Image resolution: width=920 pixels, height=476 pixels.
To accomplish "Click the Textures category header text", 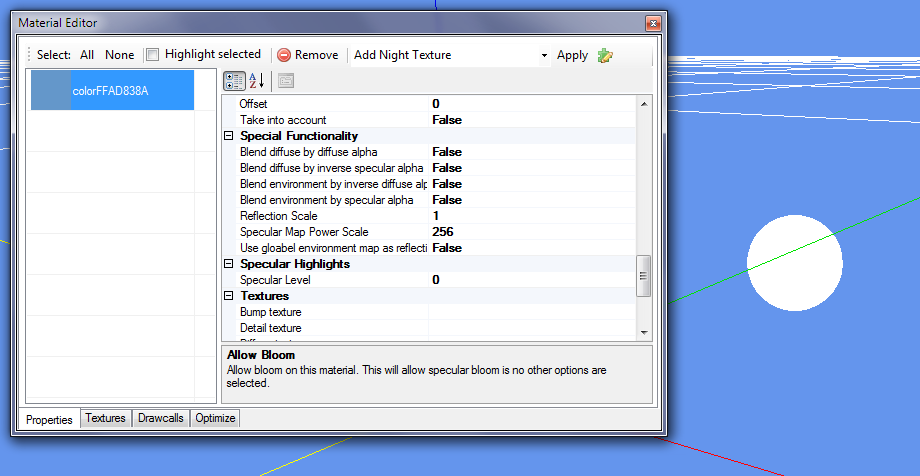I will coord(264,296).
